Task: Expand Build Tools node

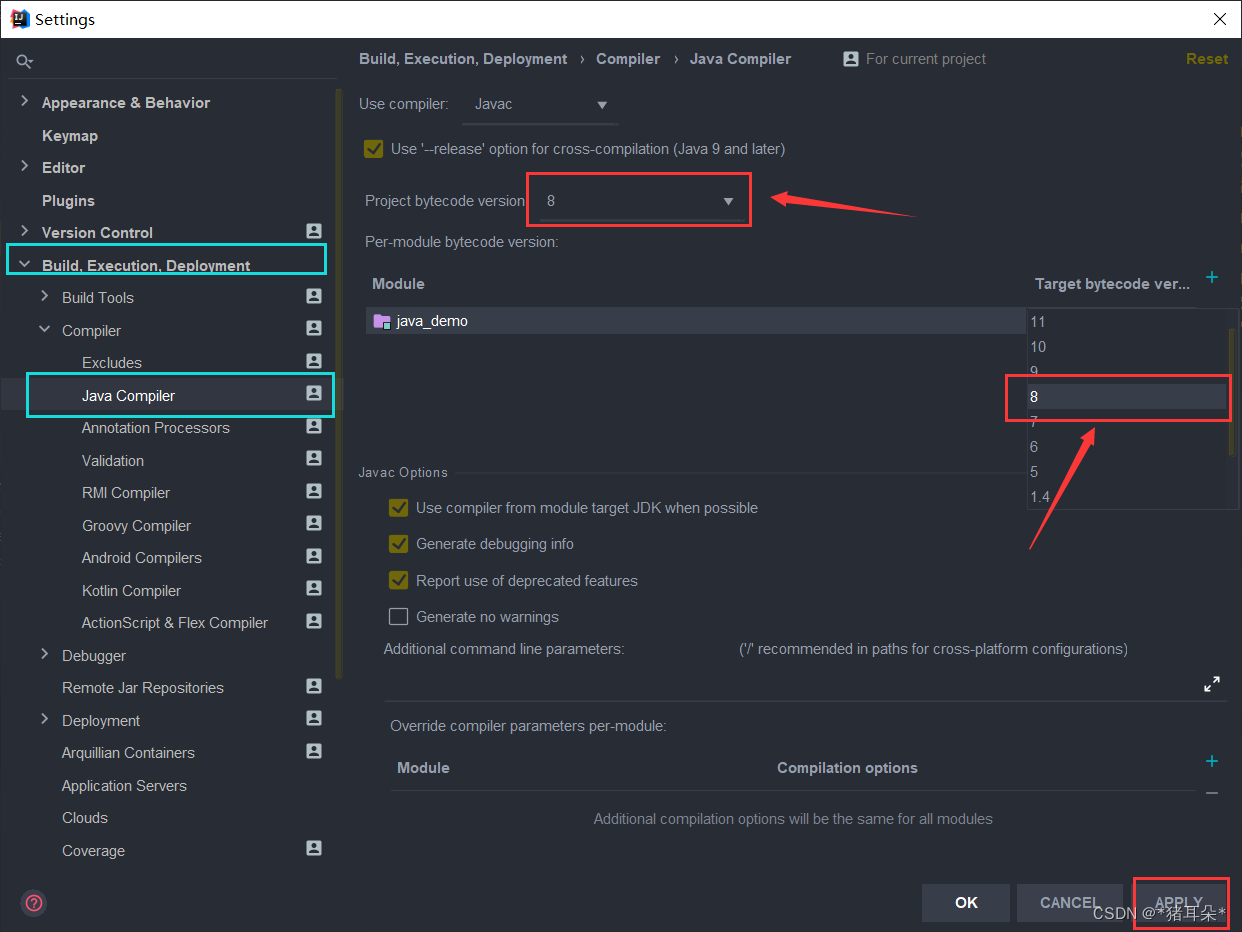Action: point(45,296)
